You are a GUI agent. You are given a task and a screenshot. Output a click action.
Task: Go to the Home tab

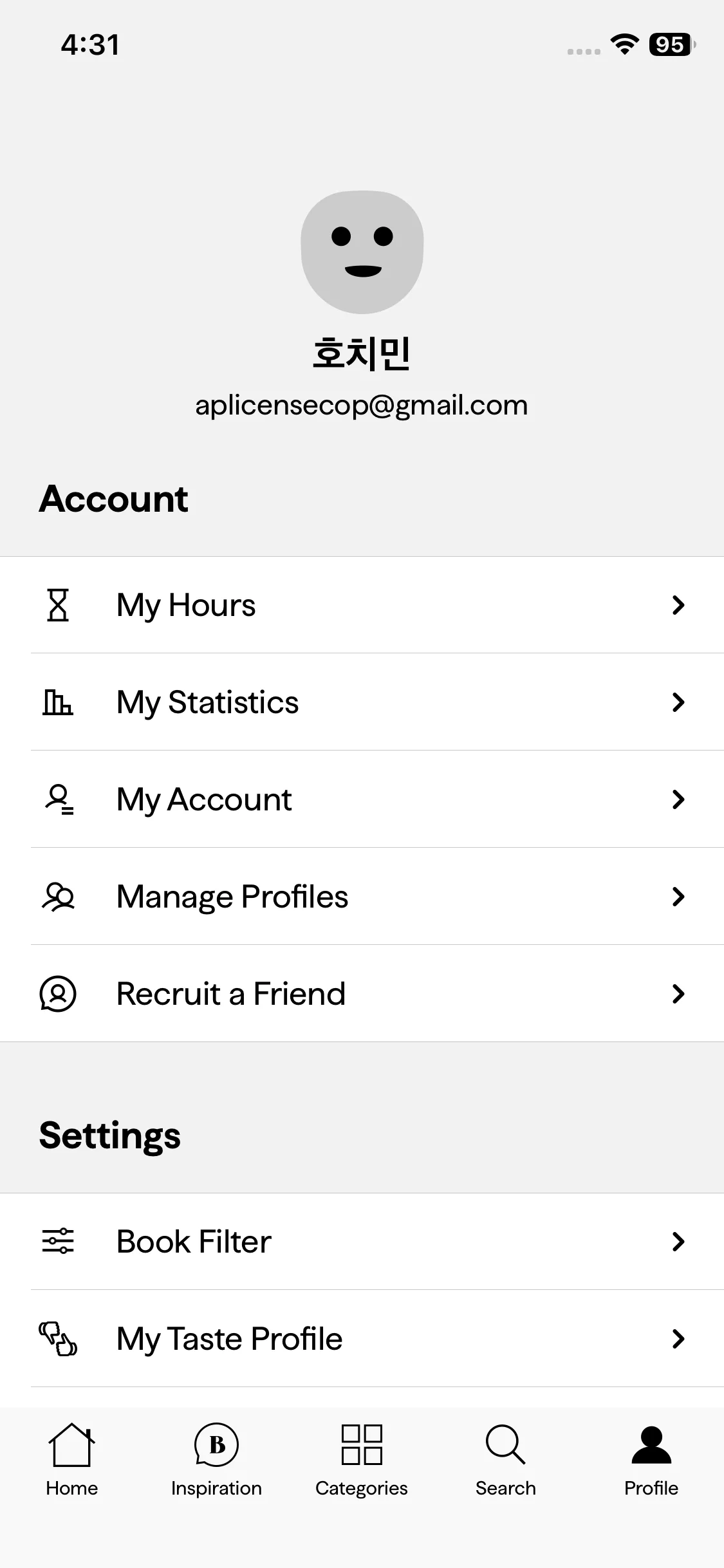pyautogui.click(x=71, y=1459)
